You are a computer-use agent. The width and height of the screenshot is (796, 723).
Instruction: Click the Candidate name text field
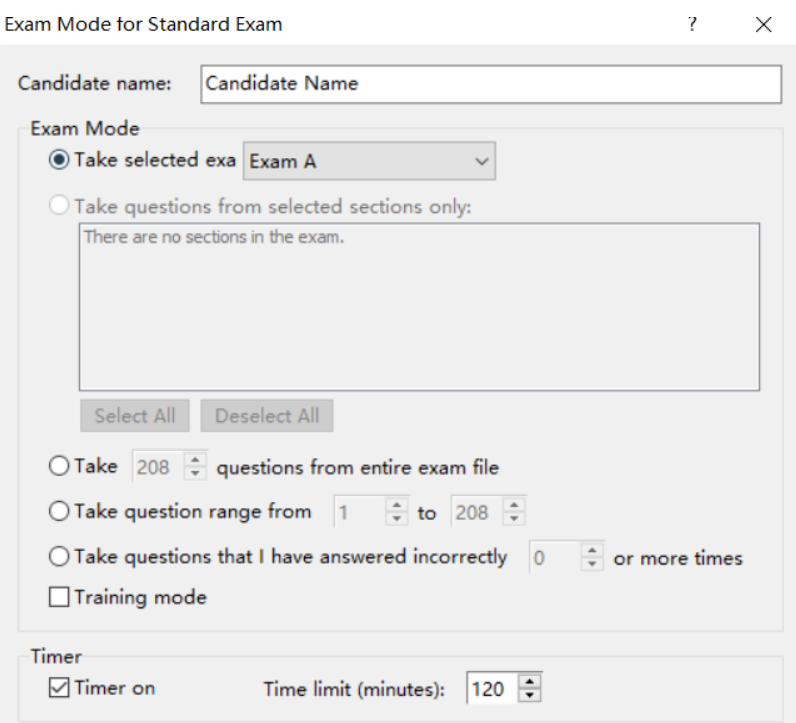[490, 84]
